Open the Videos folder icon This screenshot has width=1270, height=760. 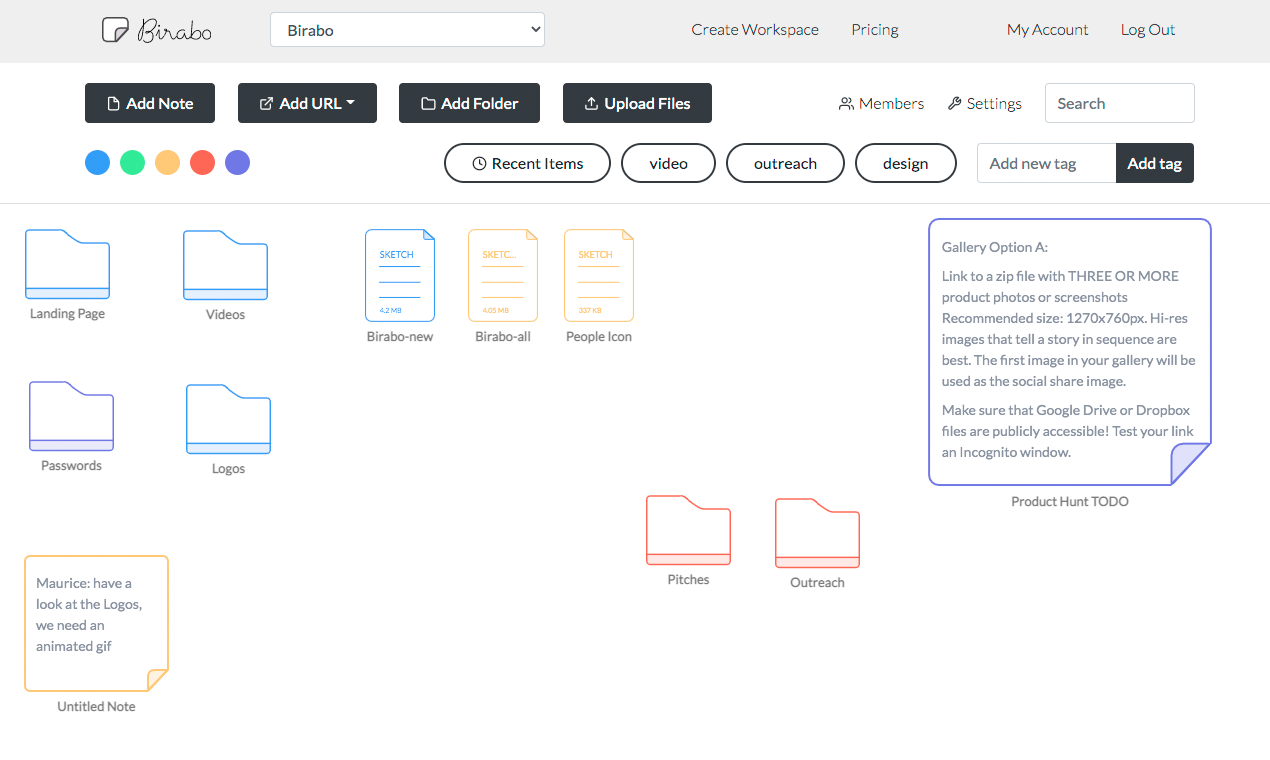[x=225, y=265]
